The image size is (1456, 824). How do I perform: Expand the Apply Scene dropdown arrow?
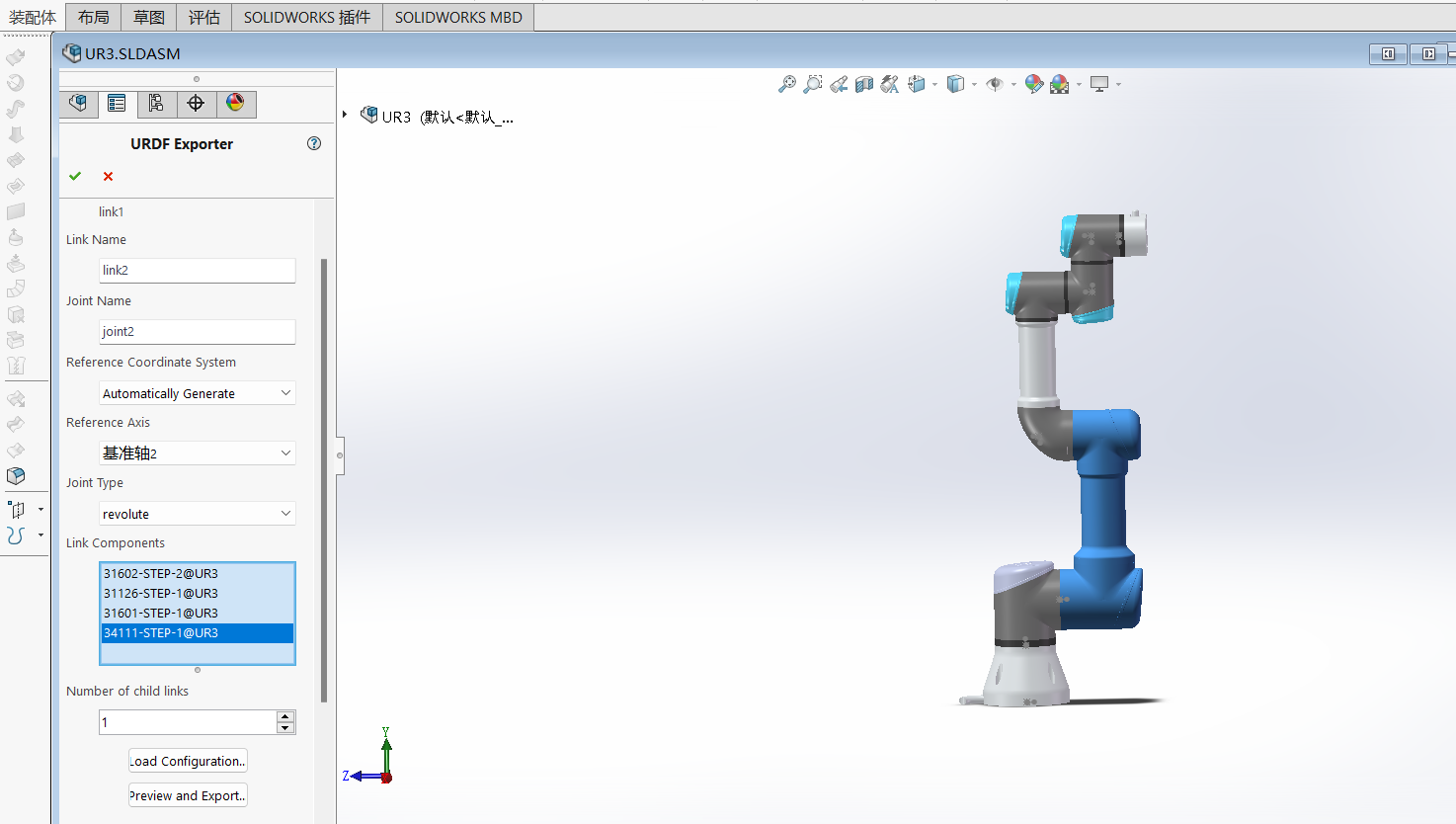point(1079,85)
